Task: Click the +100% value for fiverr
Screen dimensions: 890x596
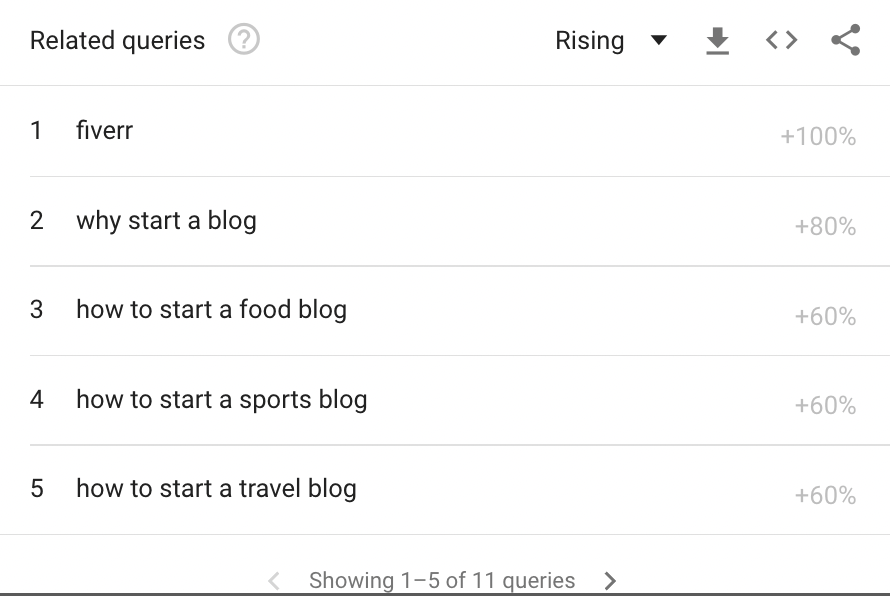Action: 818,137
